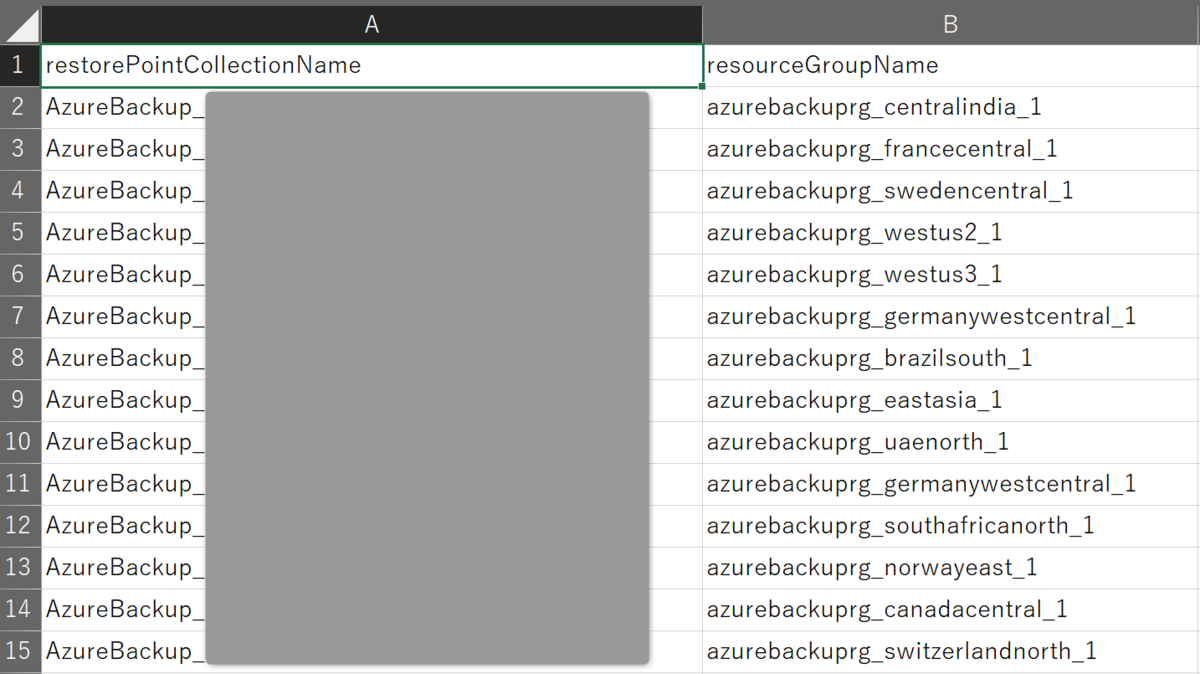Select row 15 header
The image size is (1200, 674).
20,652
